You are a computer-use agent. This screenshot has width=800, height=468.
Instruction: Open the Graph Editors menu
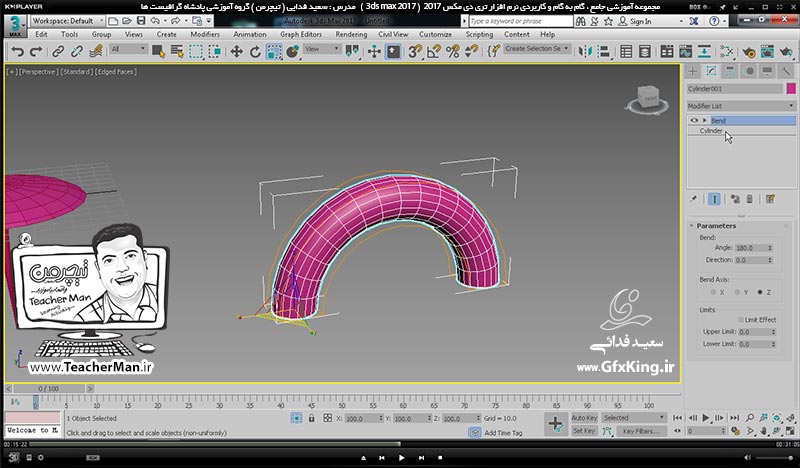[x=301, y=34]
